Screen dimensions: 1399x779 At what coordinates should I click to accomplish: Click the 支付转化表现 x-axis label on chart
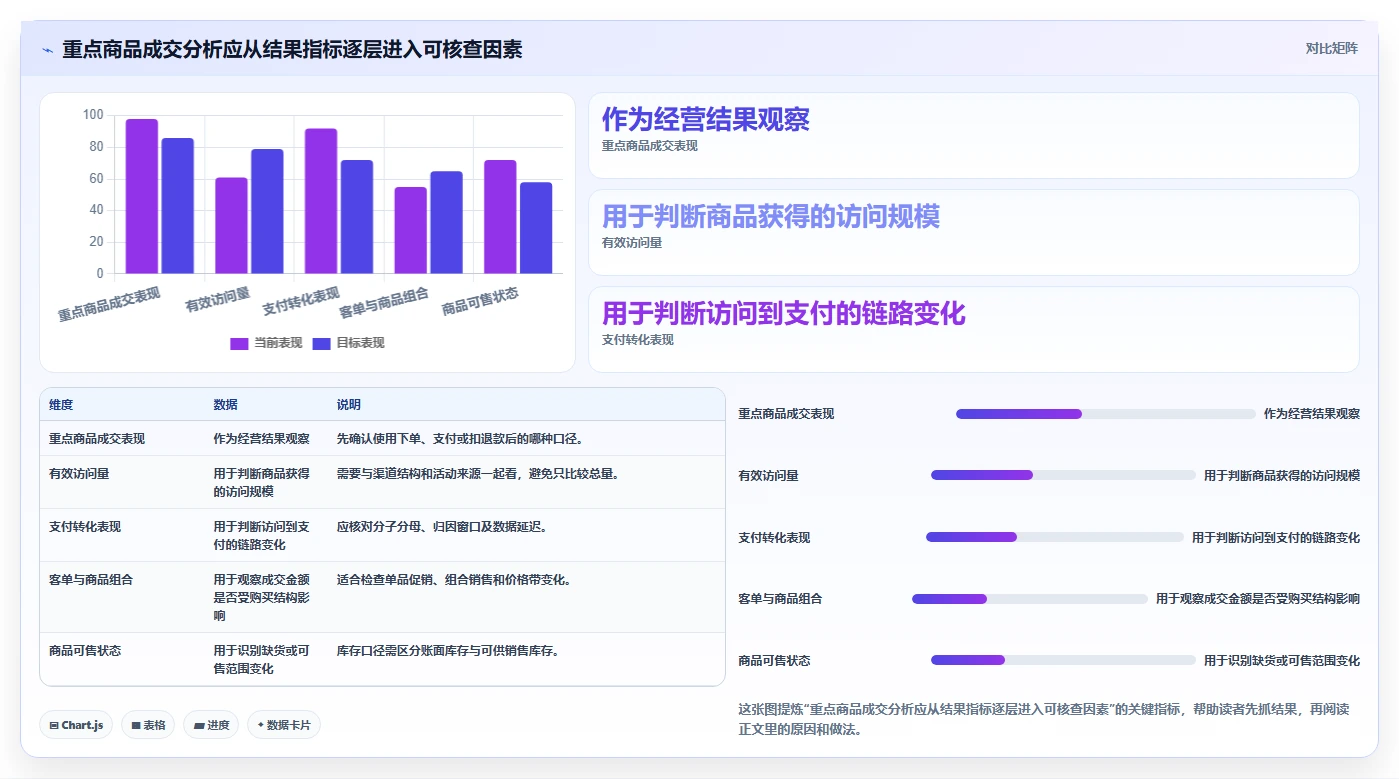(301, 302)
